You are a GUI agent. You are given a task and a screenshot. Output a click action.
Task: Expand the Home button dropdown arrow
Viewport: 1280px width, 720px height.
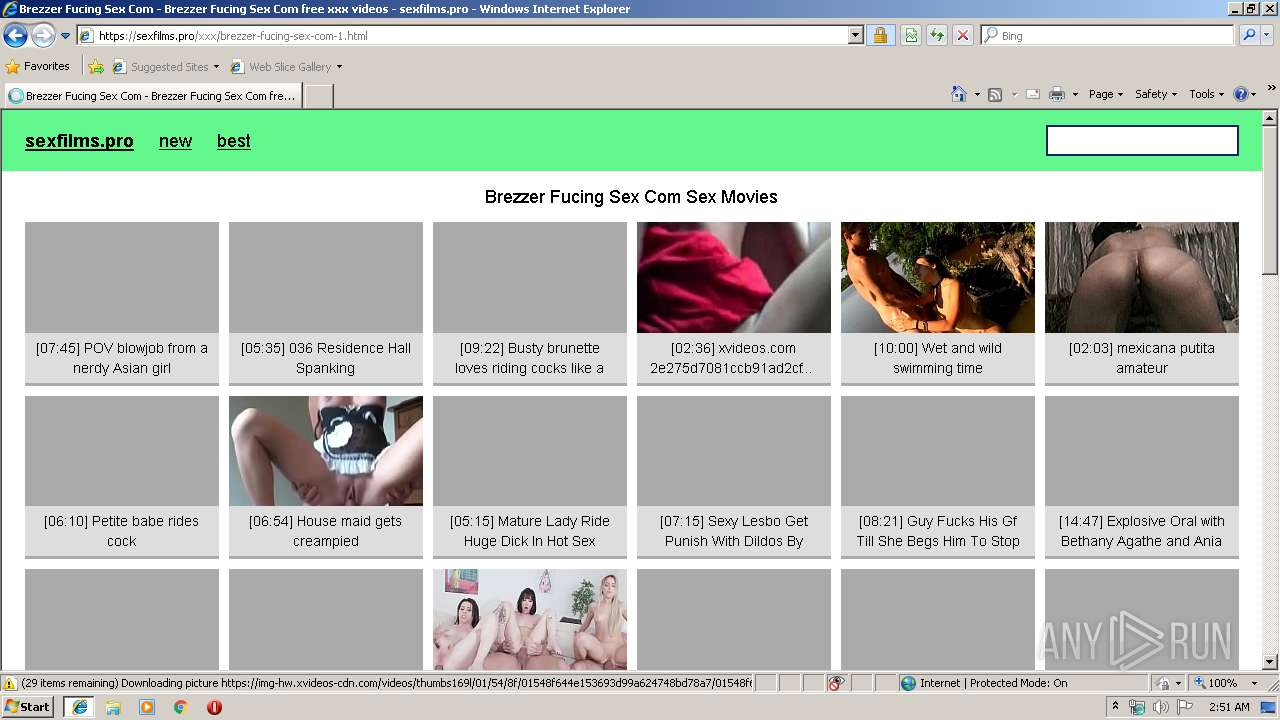coord(976,94)
